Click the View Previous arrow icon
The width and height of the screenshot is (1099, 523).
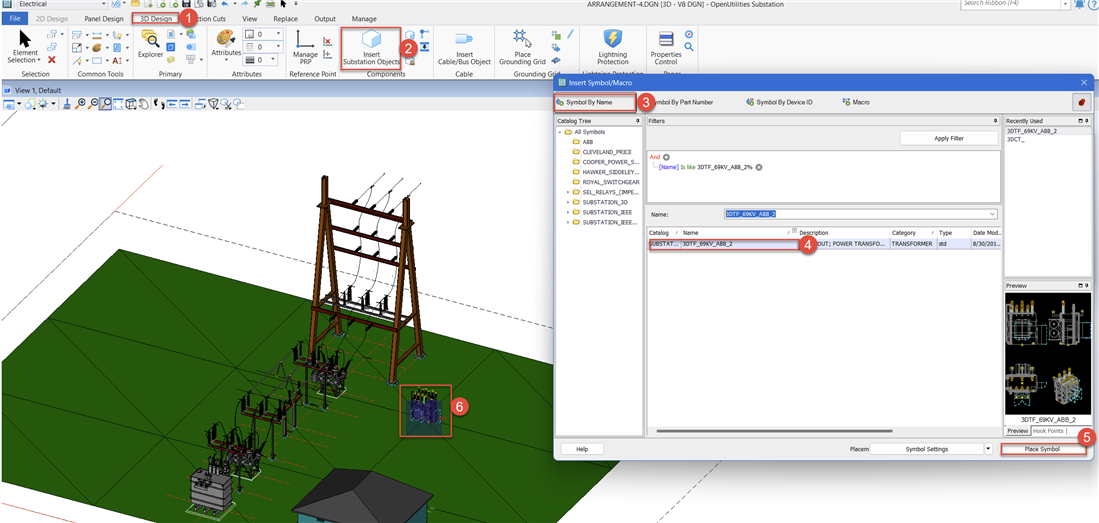(170, 104)
